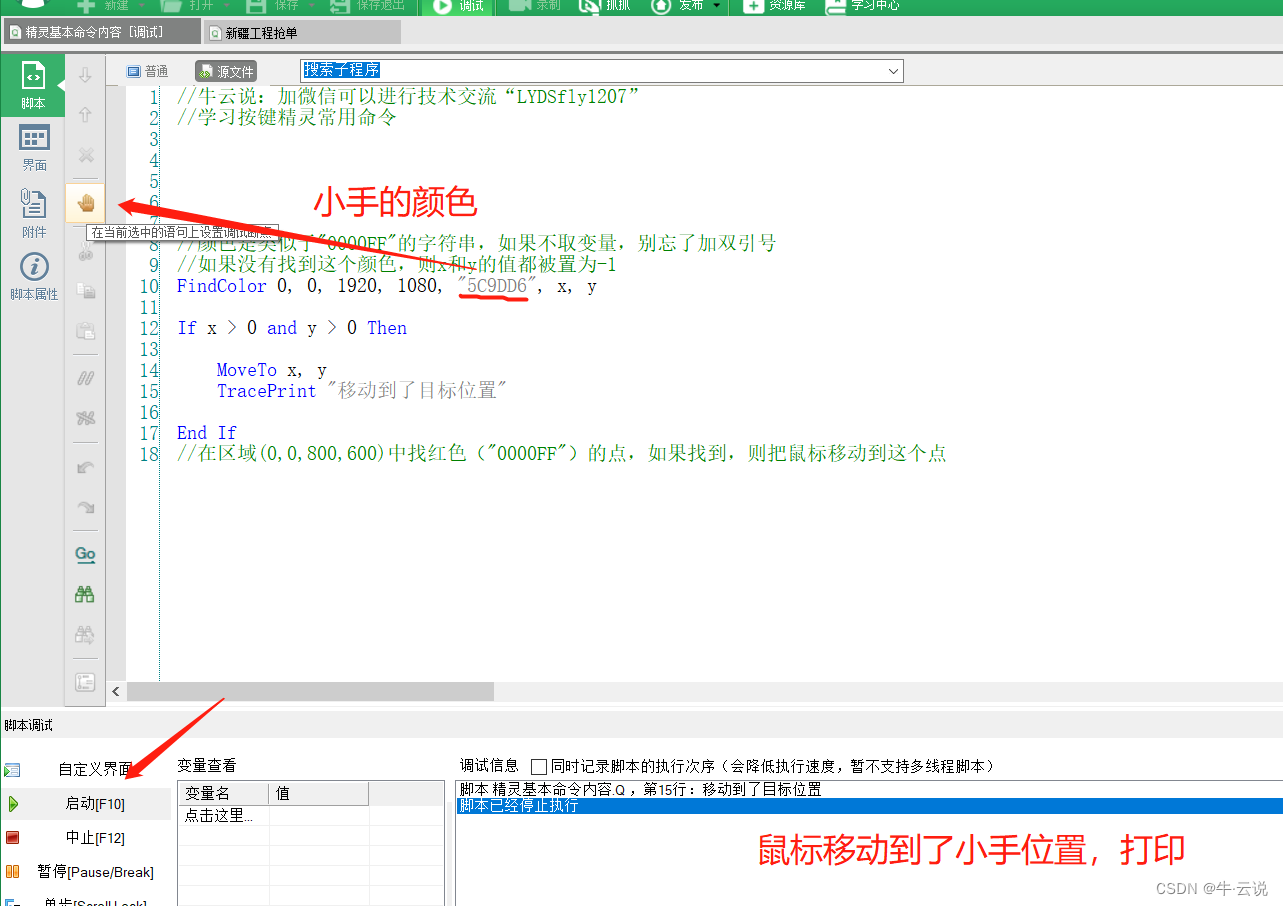
Task: Click the 调试信息 label
Action: tap(489, 766)
